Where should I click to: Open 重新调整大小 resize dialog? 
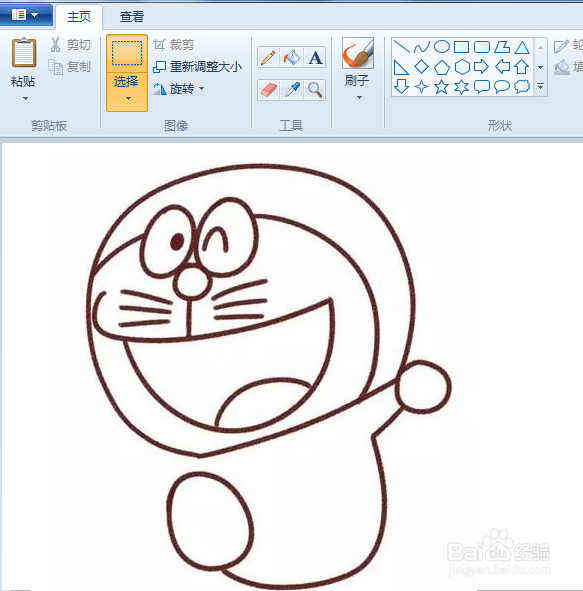(197, 67)
